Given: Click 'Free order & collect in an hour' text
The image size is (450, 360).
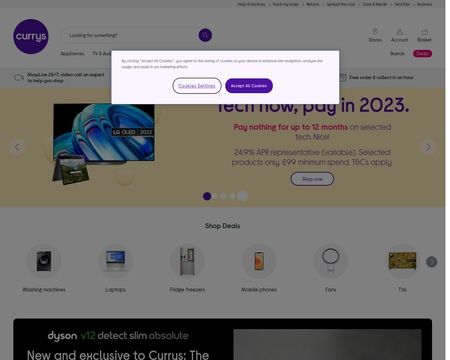Looking at the screenshot, I should click(381, 77).
